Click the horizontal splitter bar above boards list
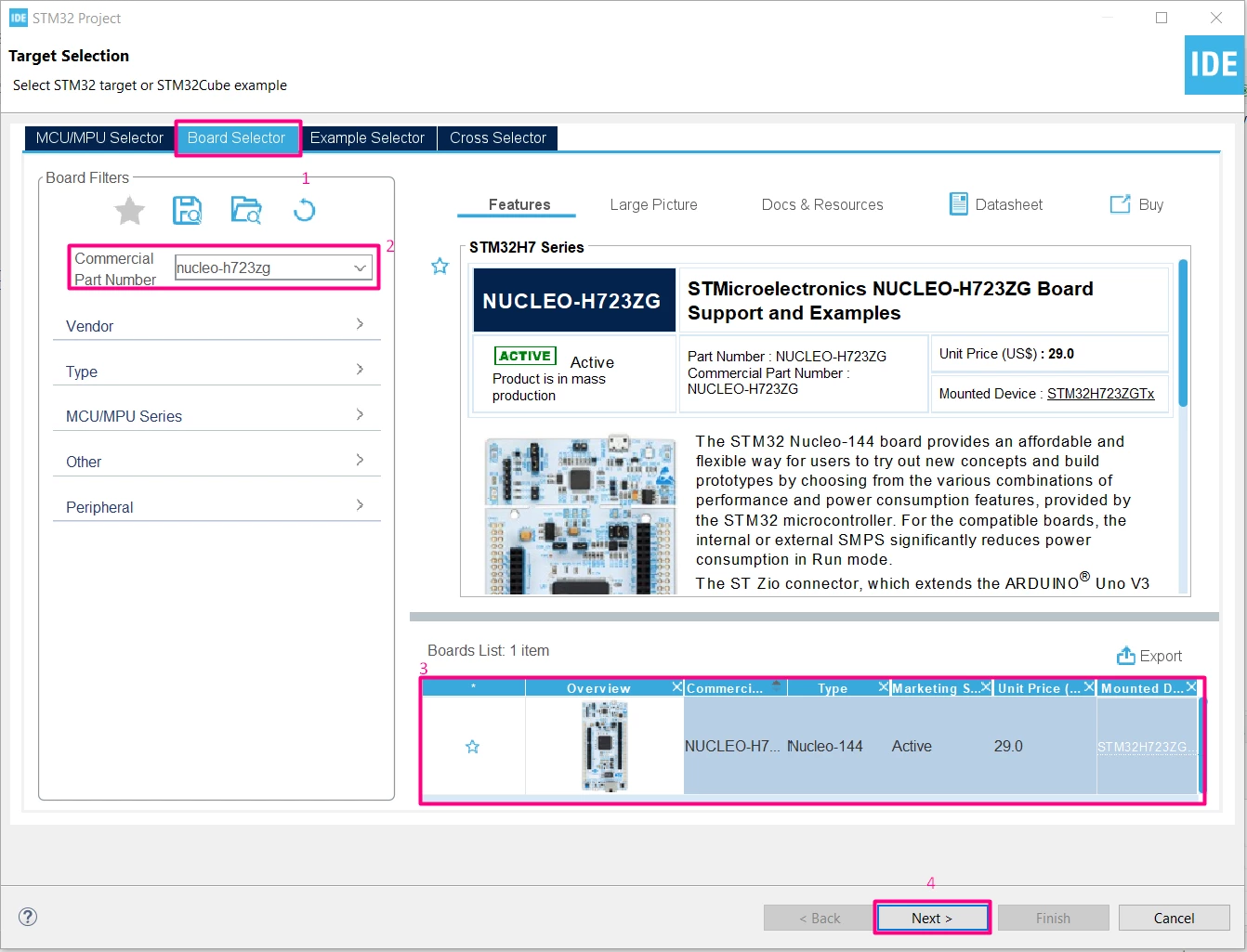The width and height of the screenshot is (1247, 952). (814, 617)
